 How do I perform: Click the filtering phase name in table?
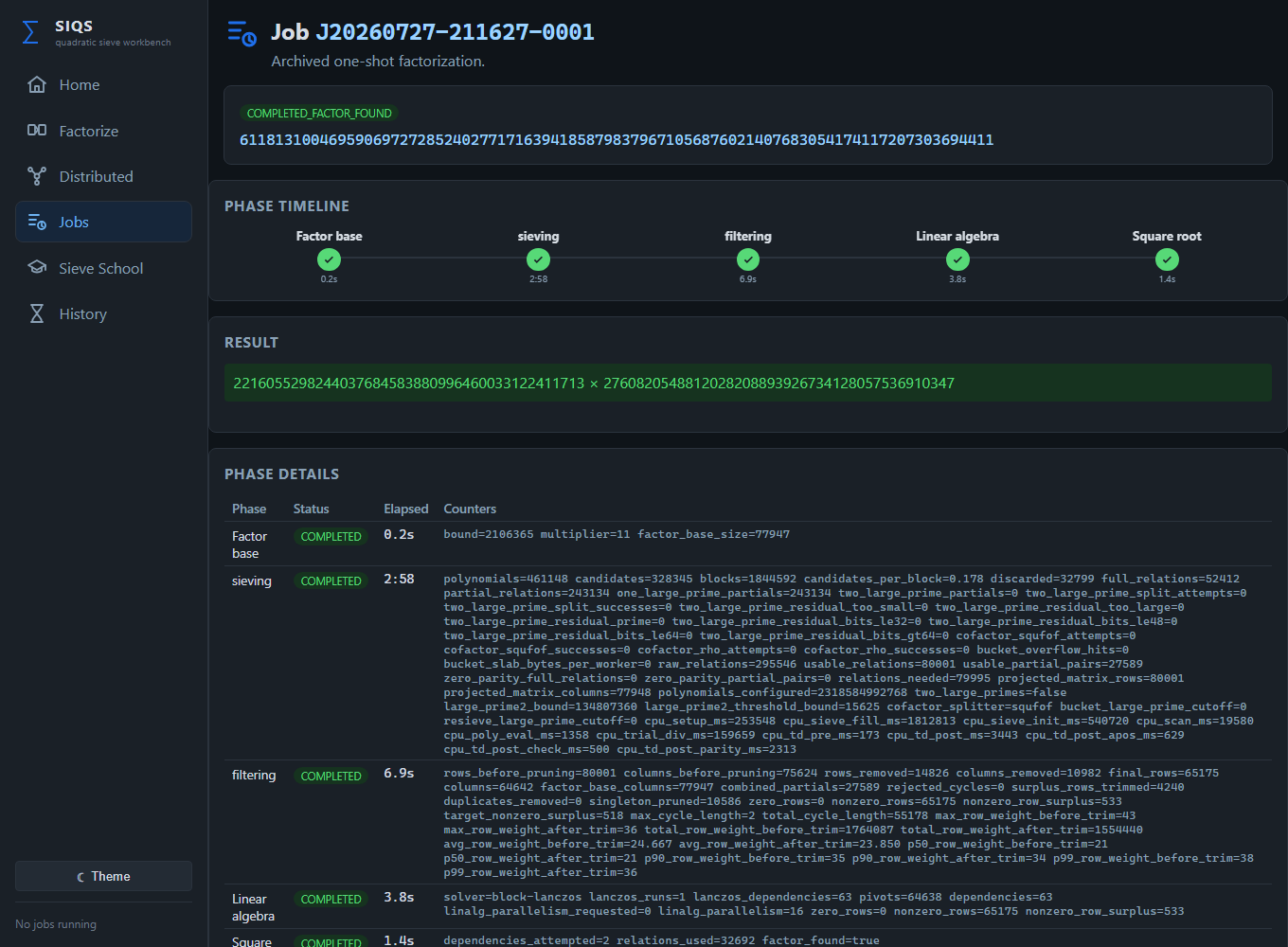tap(254, 776)
